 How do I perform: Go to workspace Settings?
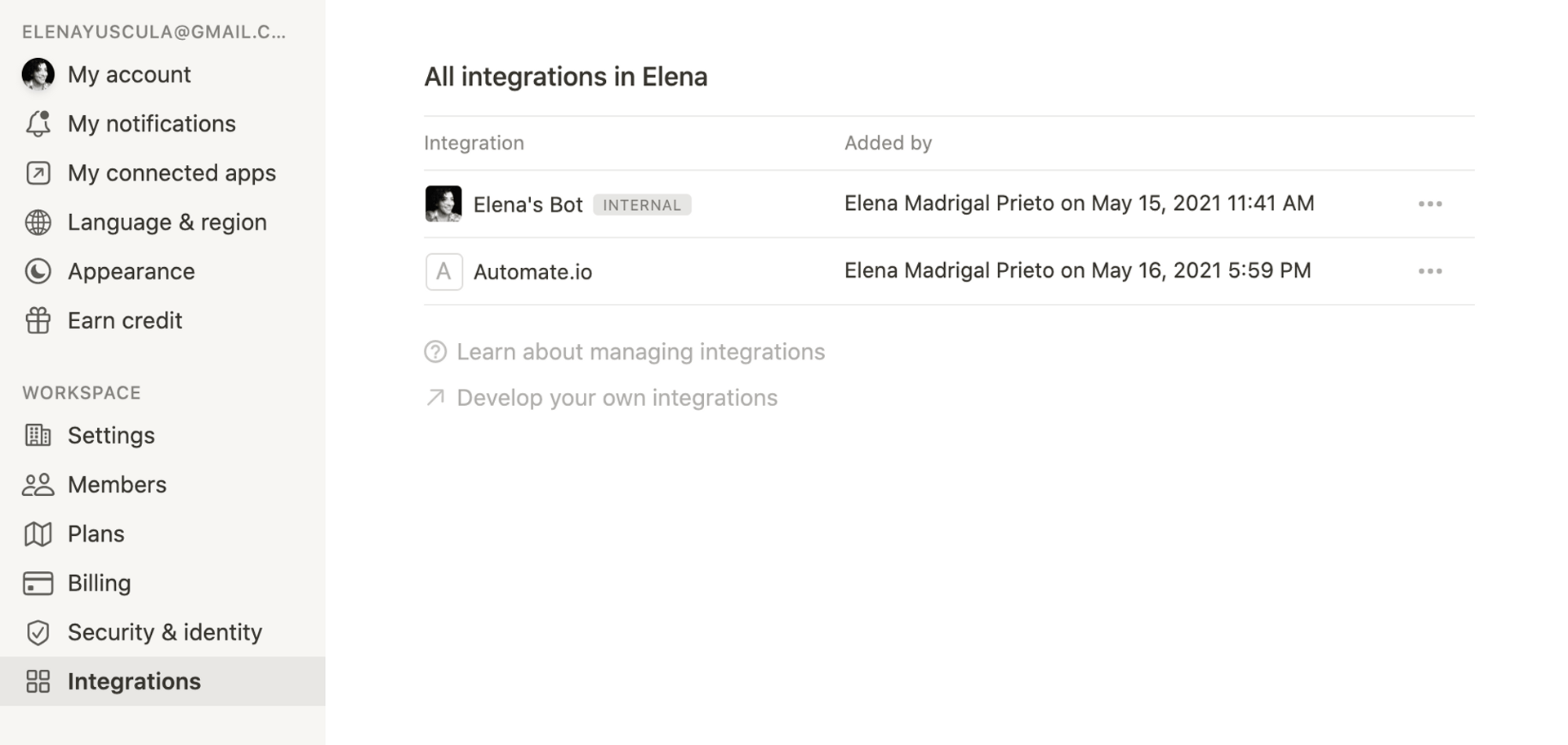pos(111,435)
